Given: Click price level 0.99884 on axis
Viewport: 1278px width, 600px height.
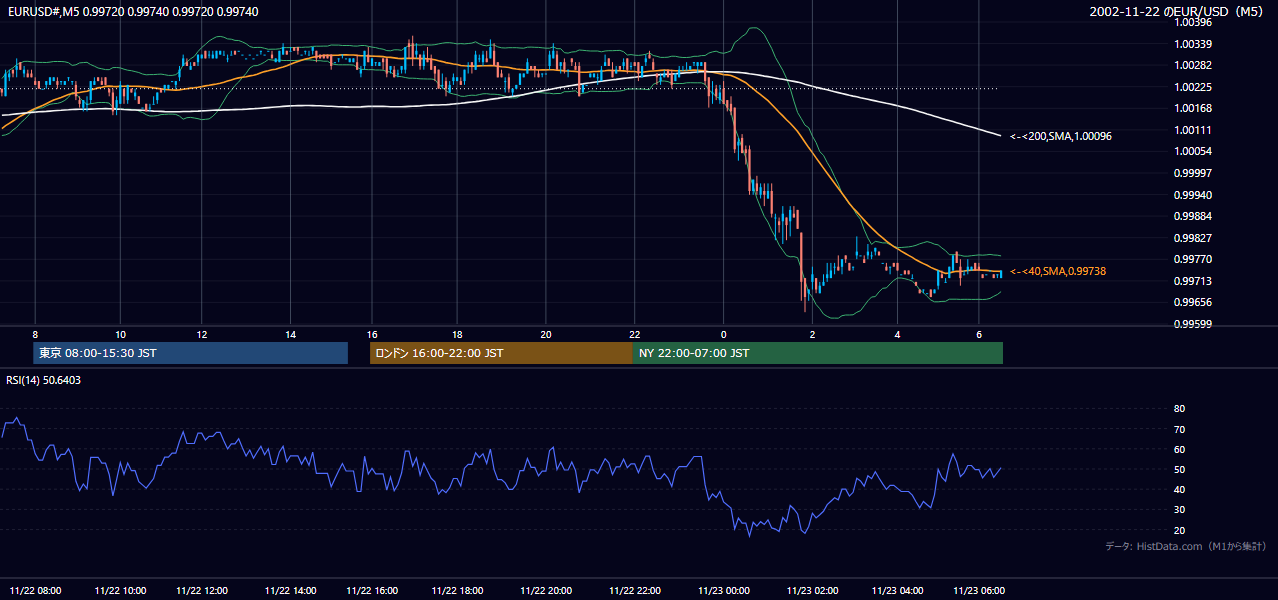Looking at the screenshot, I should point(1192,216).
